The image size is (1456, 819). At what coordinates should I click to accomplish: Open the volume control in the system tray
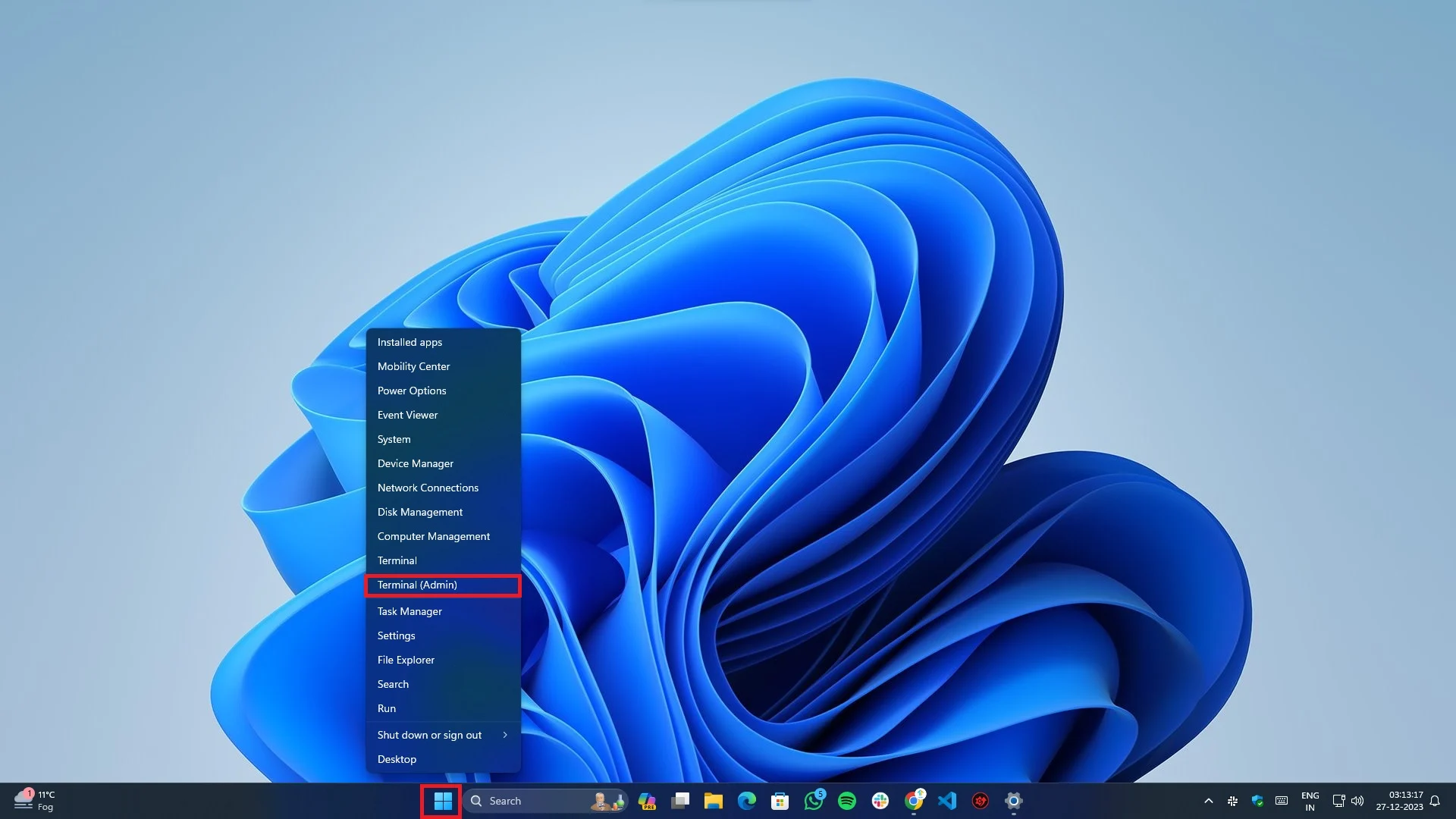point(1357,801)
